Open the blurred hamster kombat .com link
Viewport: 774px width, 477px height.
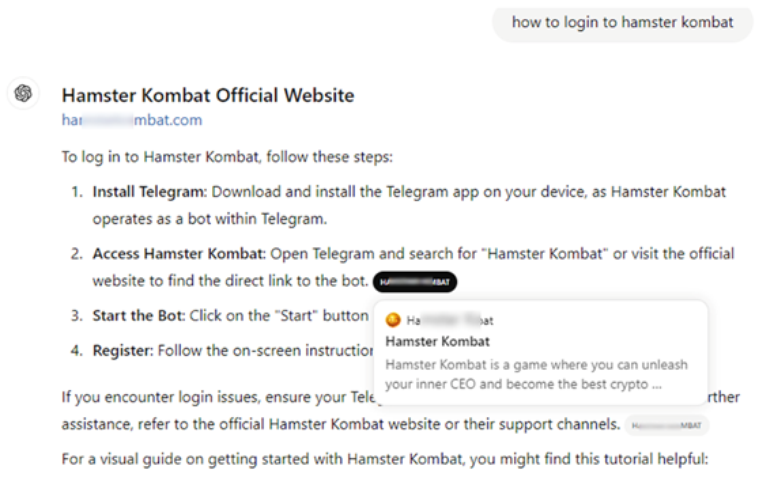(x=131, y=120)
